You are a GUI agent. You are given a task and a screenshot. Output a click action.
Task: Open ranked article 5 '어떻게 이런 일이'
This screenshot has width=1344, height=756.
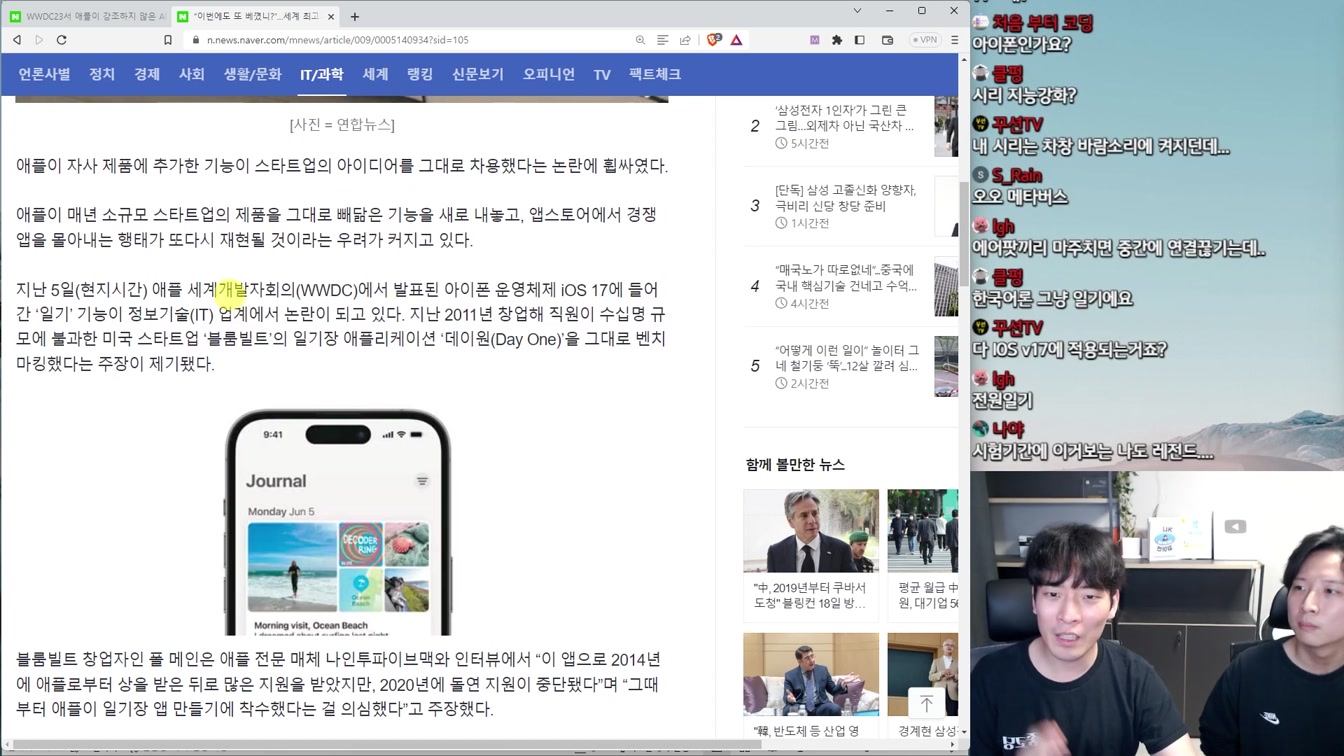point(847,358)
